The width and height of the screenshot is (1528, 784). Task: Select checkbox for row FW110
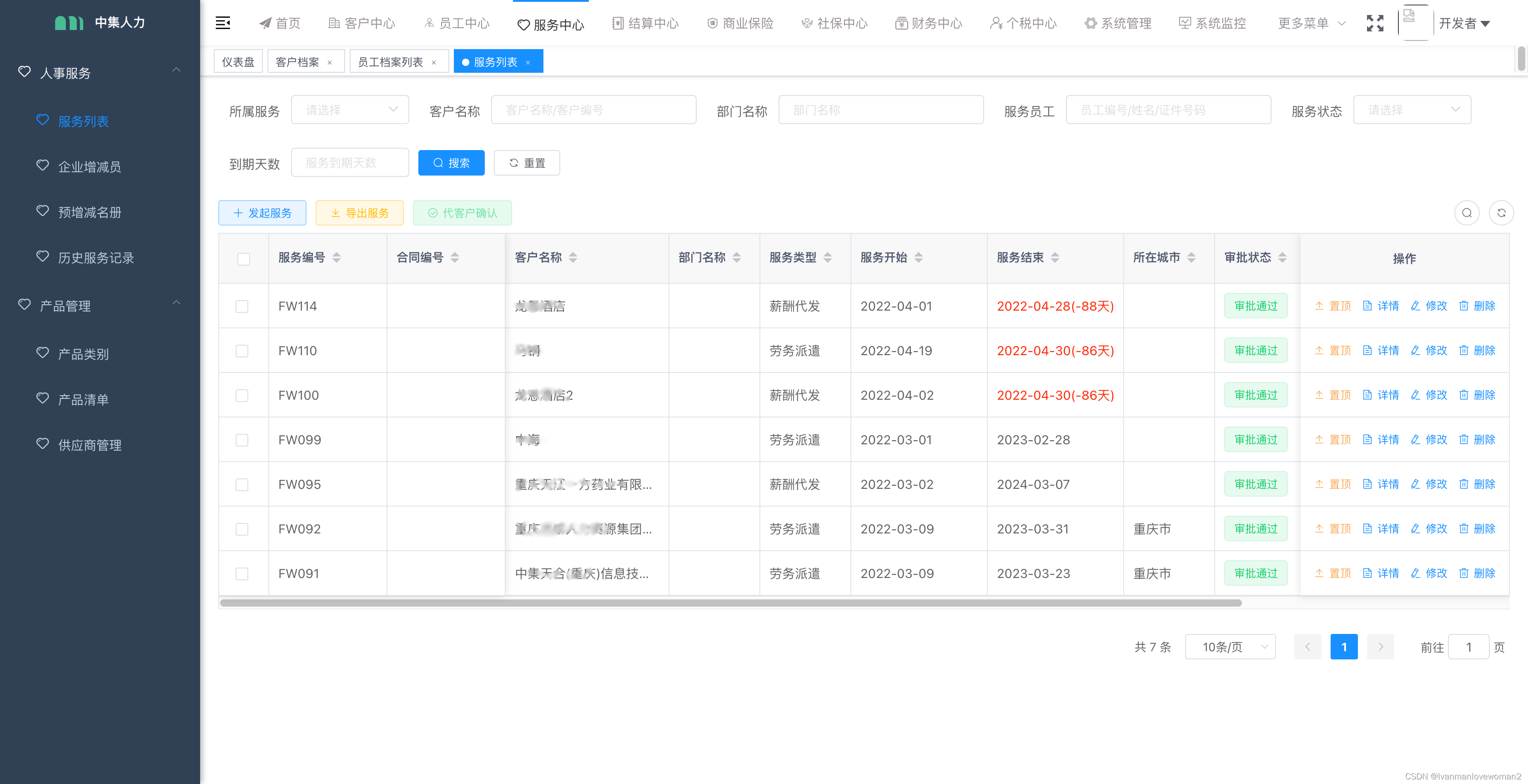(242, 351)
